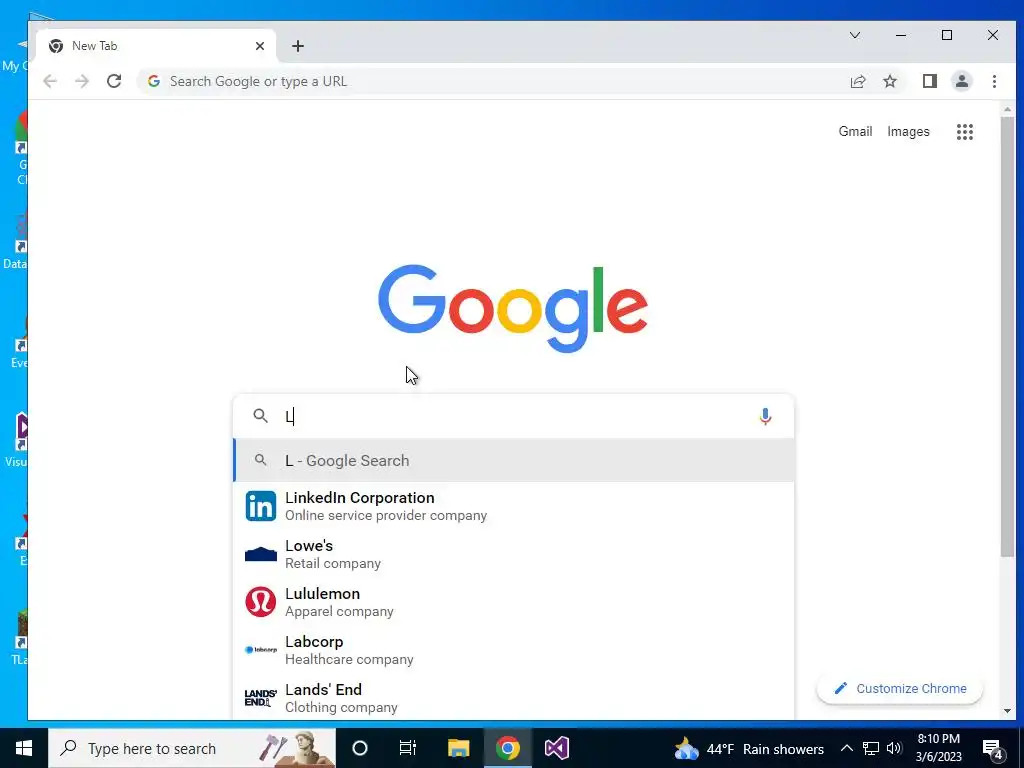This screenshot has height=768, width=1024.
Task: Select the LinkedIn Corporation suggestion
Action: pos(514,506)
